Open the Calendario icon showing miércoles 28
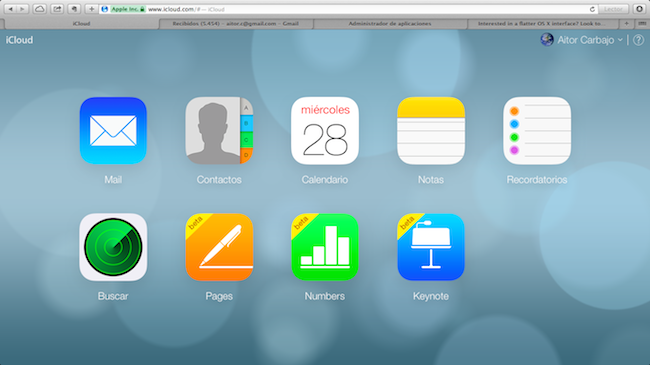Image resolution: width=650 pixels, height=365 pixels. [x=325, y=131]
